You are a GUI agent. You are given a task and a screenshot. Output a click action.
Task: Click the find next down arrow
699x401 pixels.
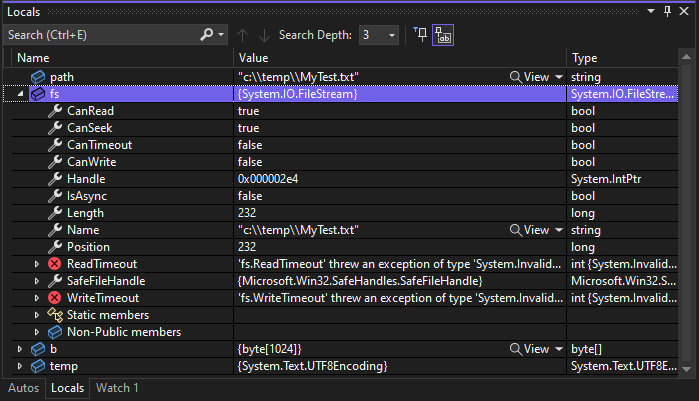(262, 34)
